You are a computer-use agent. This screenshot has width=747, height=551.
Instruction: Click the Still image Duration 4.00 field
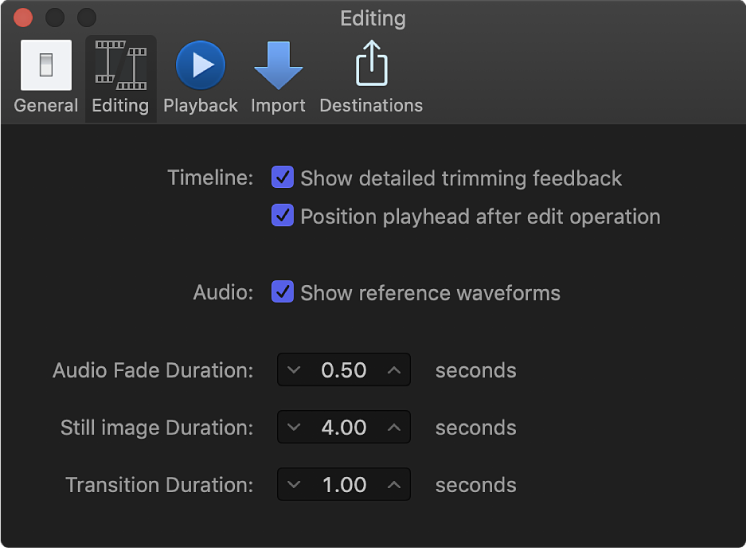[x=344, y=427]
